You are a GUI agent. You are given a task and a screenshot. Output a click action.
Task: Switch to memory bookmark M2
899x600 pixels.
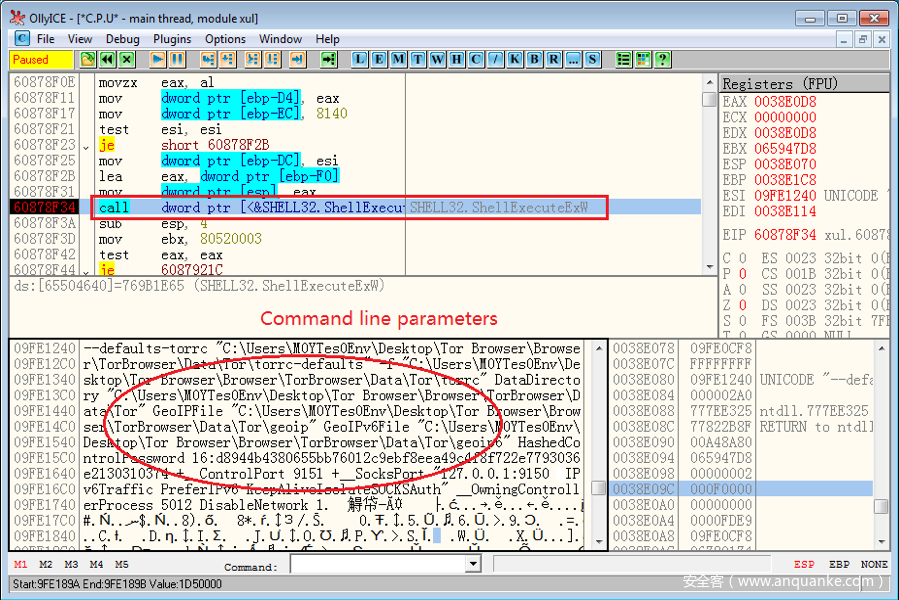(45, 565)
